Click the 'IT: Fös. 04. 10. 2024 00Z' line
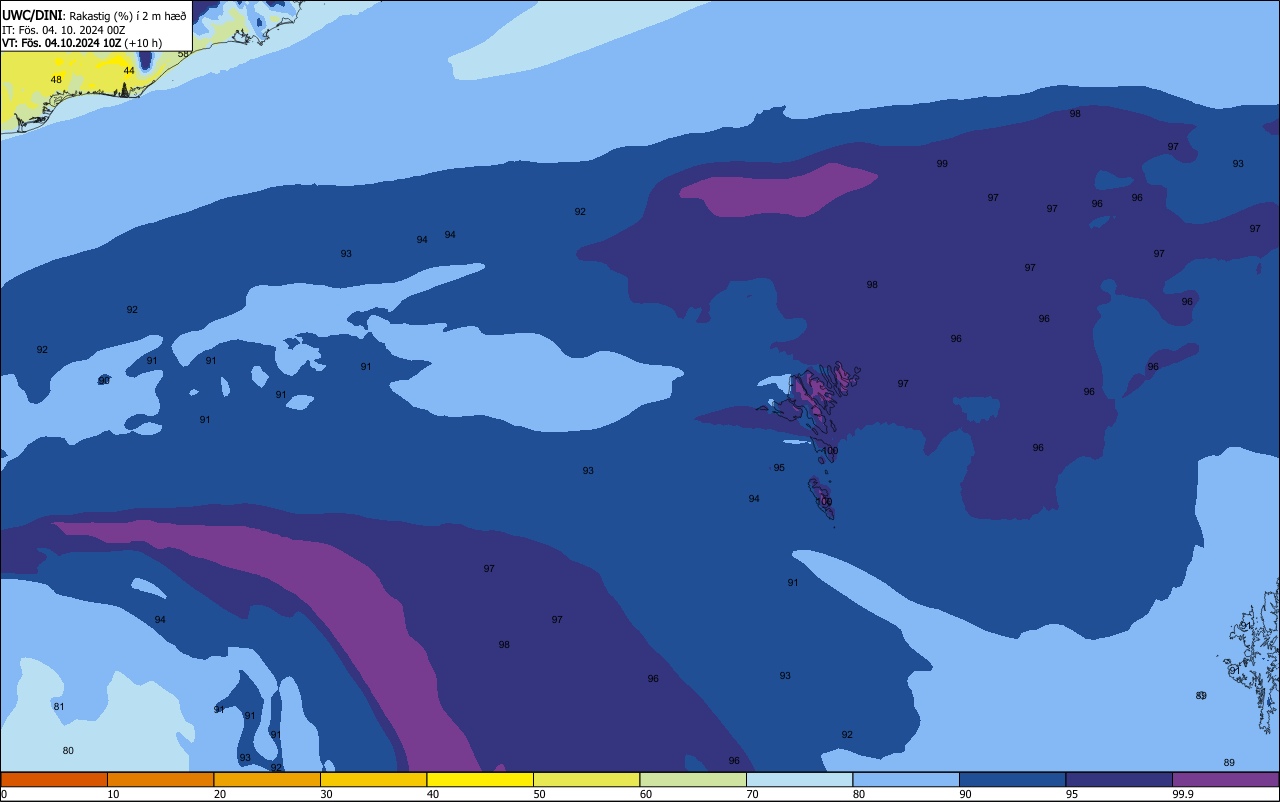 (x=63, y=30)
